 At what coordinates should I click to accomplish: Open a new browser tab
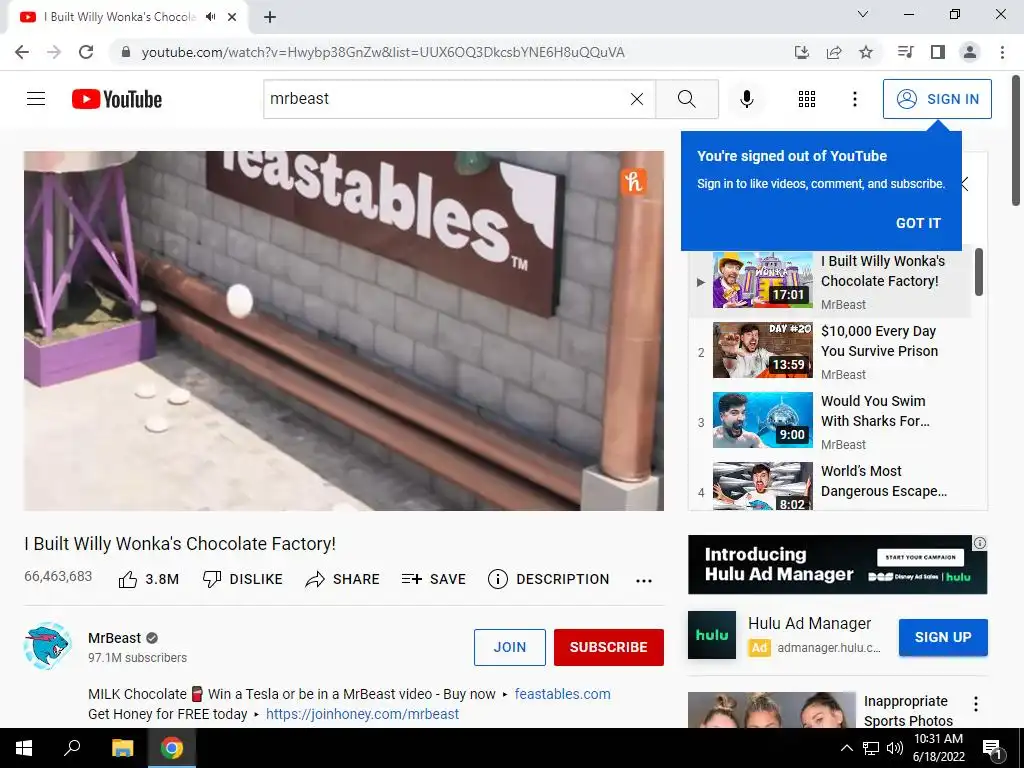270,18
